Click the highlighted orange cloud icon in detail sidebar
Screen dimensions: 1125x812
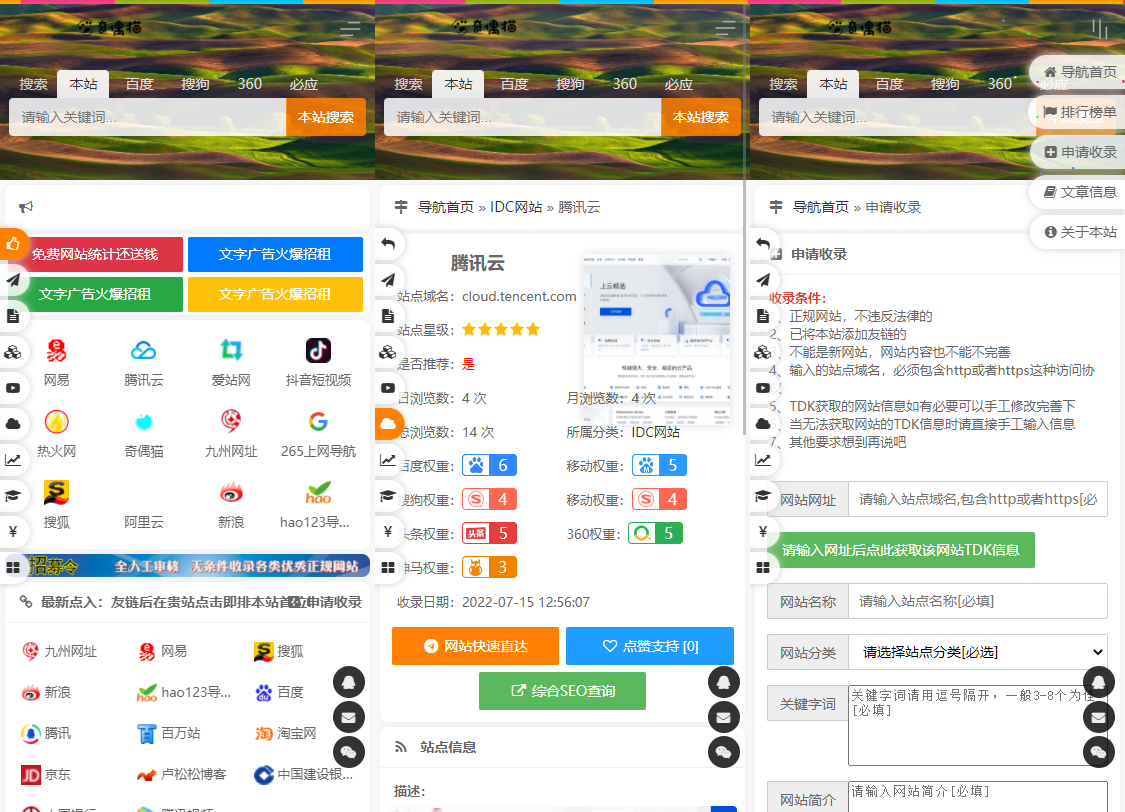coord(388,424)
